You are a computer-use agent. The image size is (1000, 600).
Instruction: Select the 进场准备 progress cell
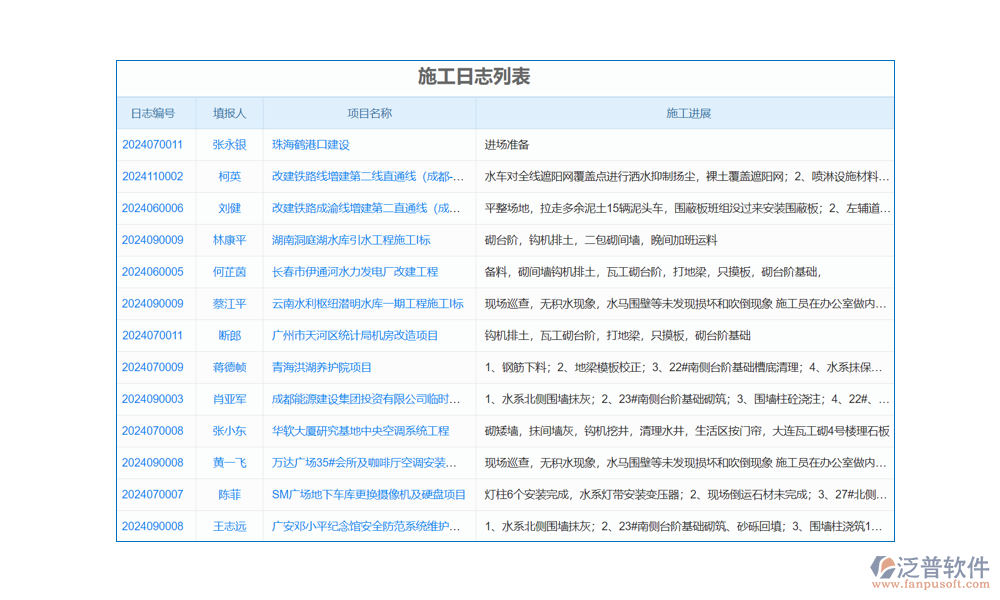coord(507,144)
